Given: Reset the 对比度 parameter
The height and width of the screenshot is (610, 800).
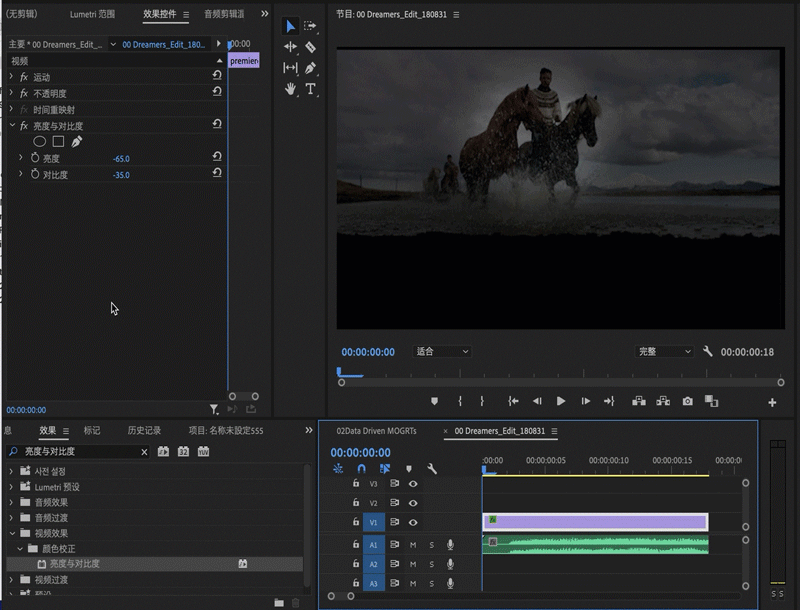Looking at the screenshot, I should (x=217, y=174).
